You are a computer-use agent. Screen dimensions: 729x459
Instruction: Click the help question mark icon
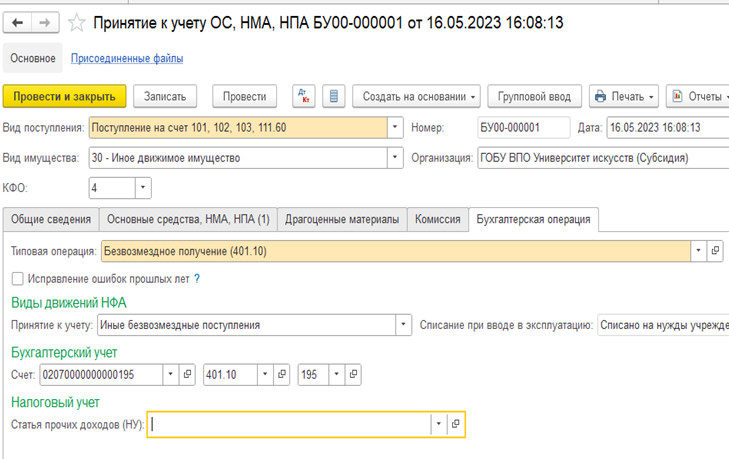(197, 279)
